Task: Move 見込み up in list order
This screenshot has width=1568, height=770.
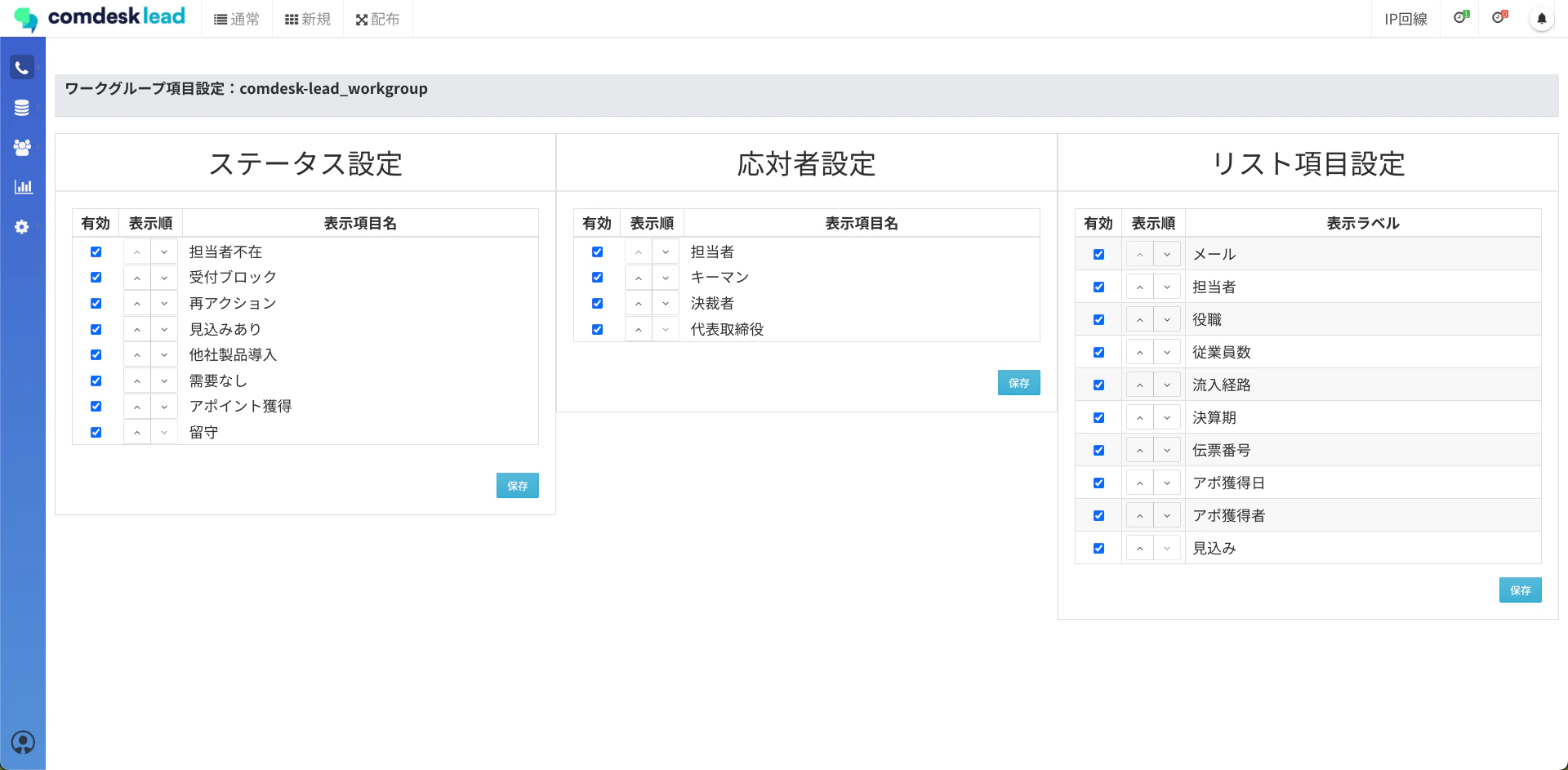Action: (1140, 549)
